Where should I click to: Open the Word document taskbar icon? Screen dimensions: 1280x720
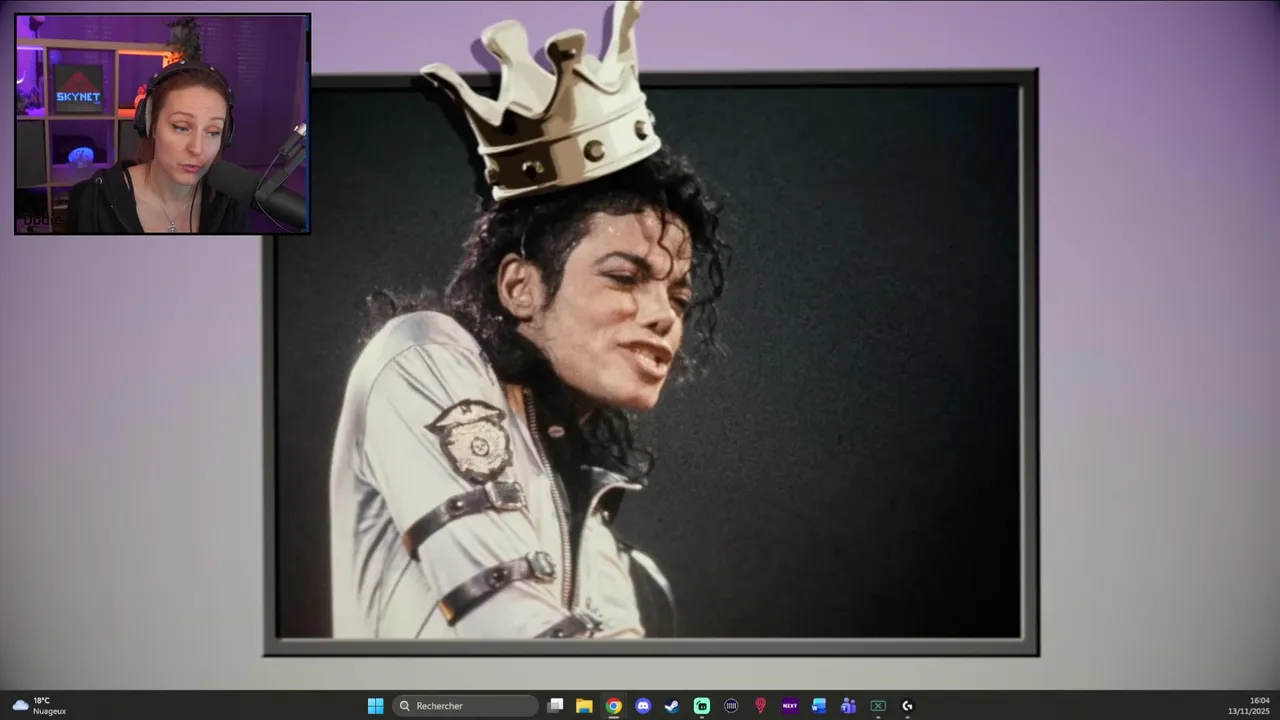pos(819,706)
